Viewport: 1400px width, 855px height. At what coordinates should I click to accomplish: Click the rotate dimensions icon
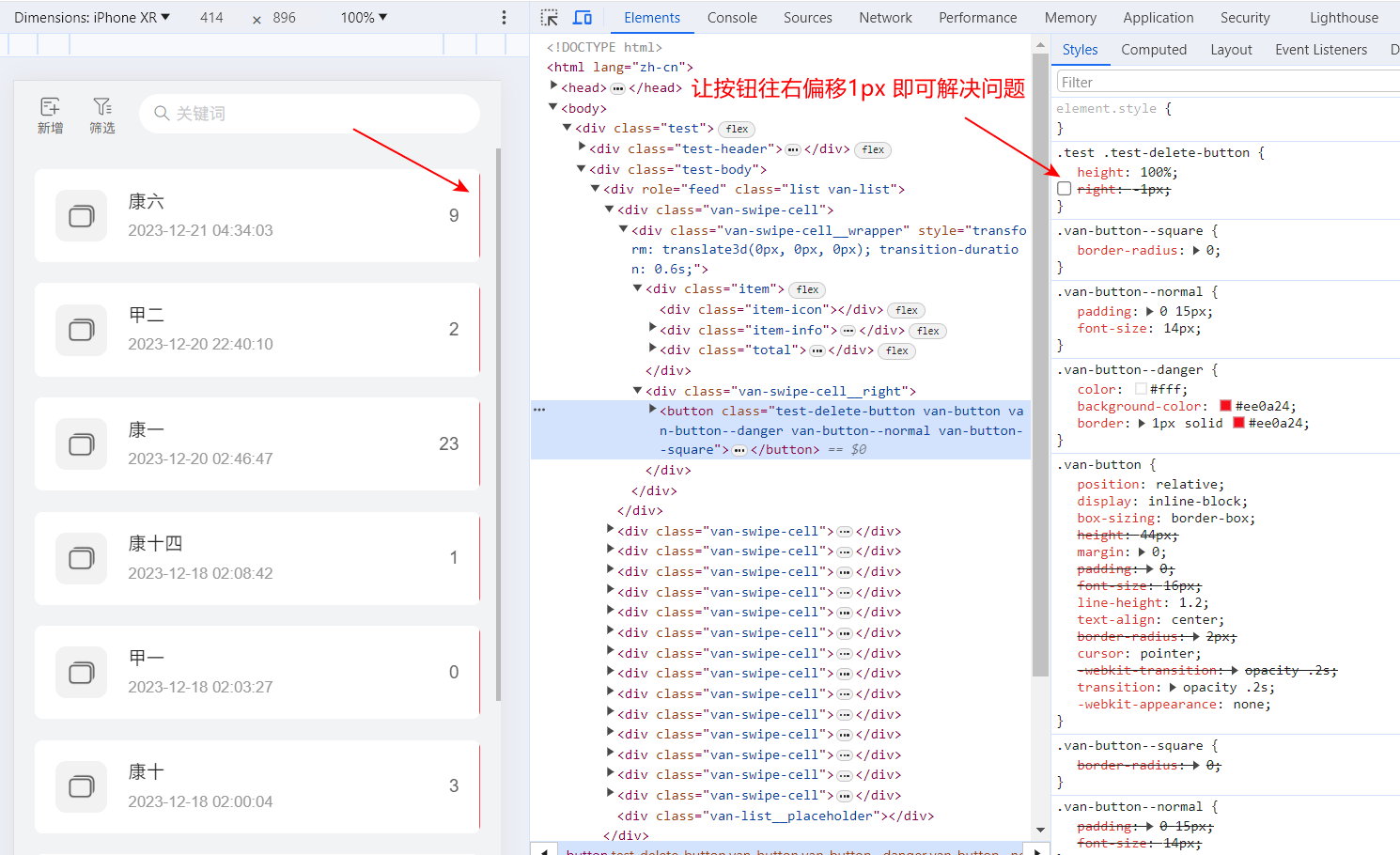point(257,19)
